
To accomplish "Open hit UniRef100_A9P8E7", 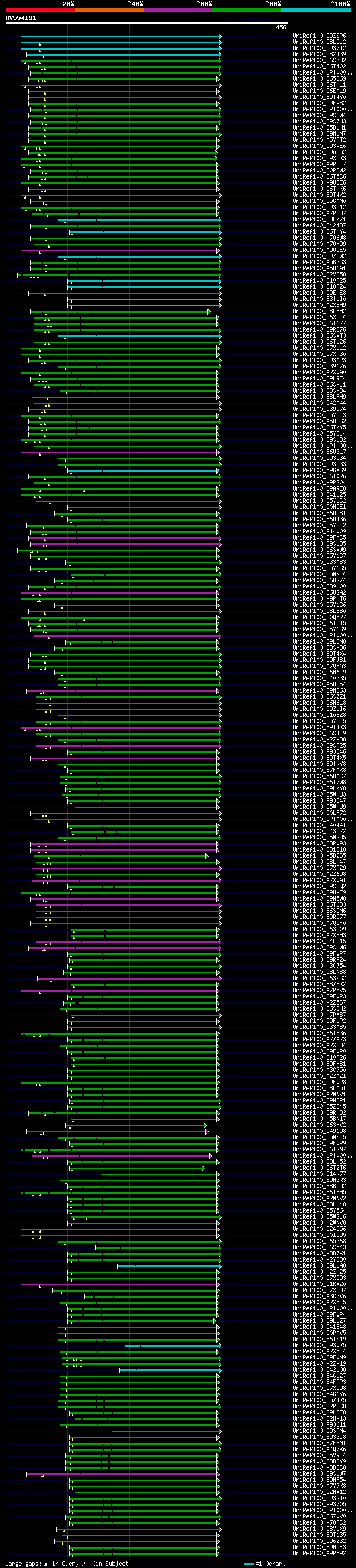I will [x=319, y=164].
